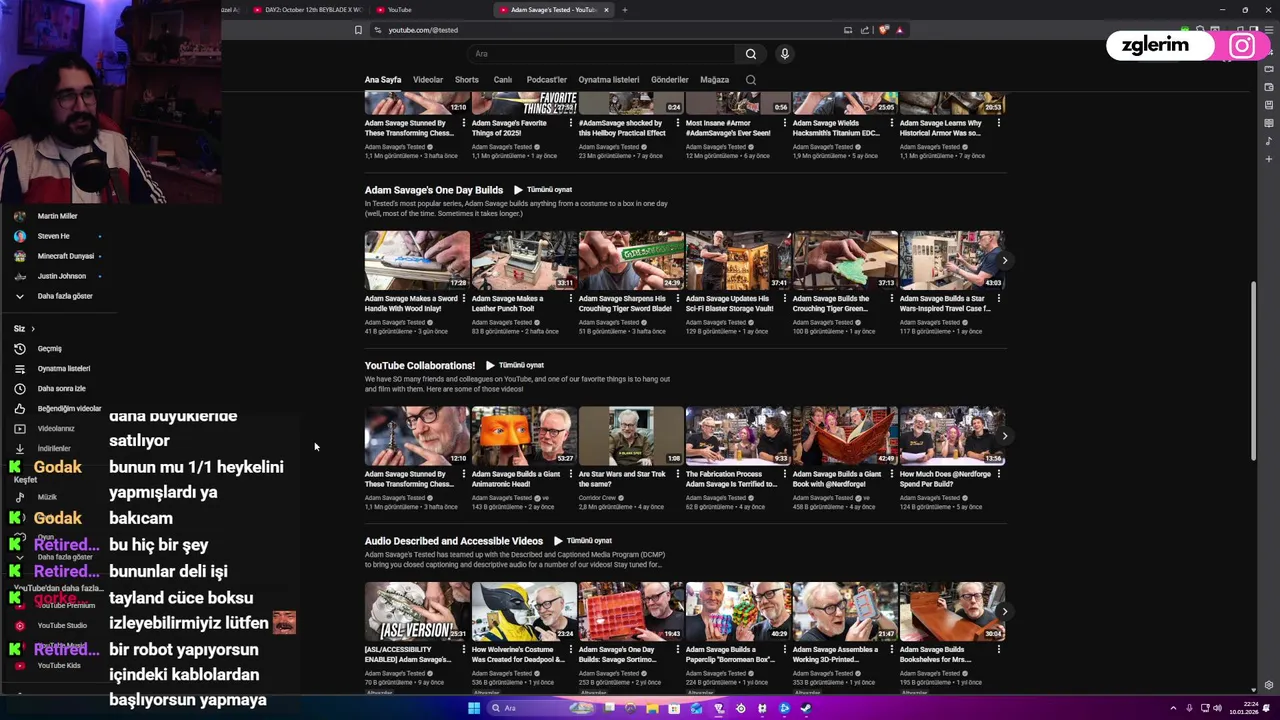Play all Audio Described and Accessible Videos
1280x720 pixels.
point(583,541)
